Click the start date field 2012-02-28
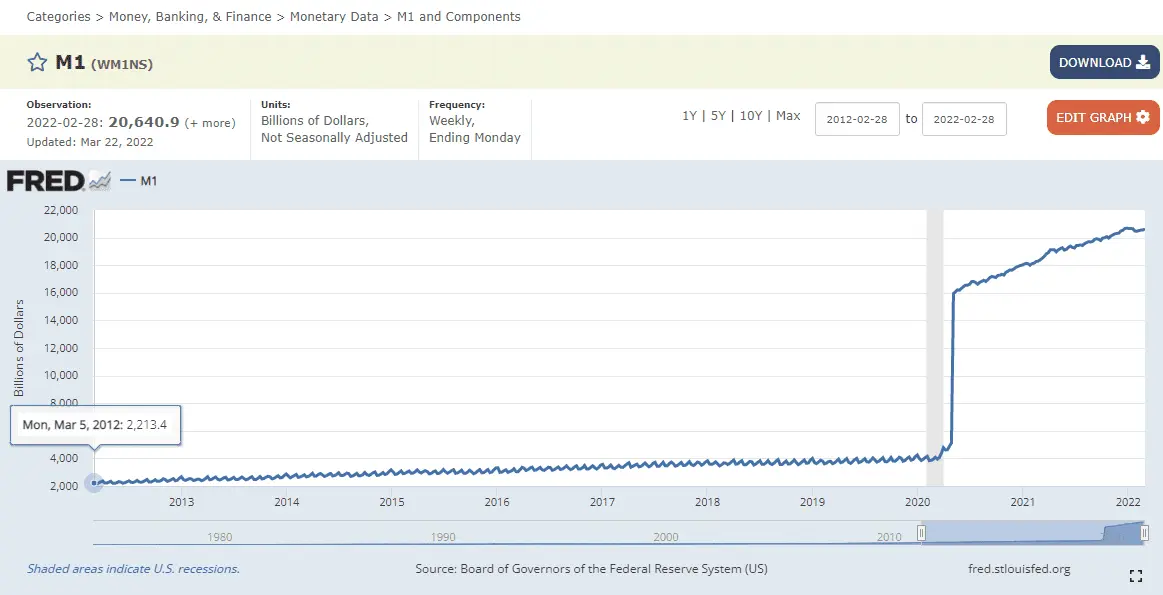 pyautogui.click(x=857, y=119)
